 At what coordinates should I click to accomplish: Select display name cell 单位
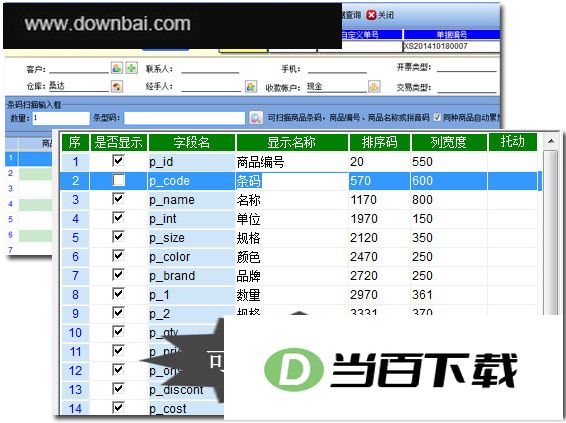292,219
